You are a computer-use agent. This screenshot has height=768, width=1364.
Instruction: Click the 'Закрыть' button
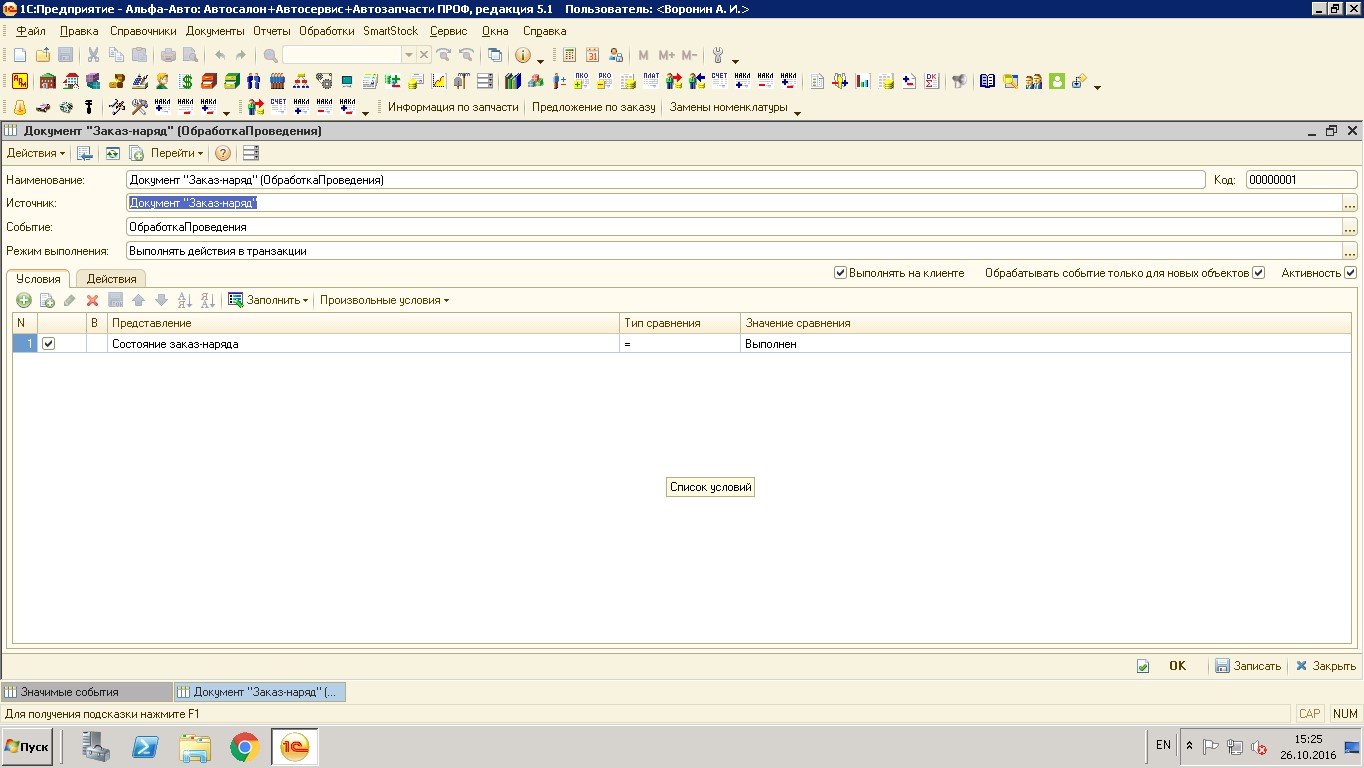click(x=1326, y=666)
